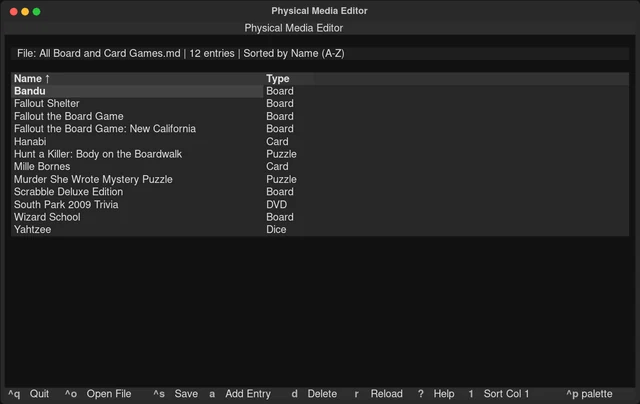640x404 pixels.
Task: Select Fallout the Board Game: New California
Action: coord(105,129)
